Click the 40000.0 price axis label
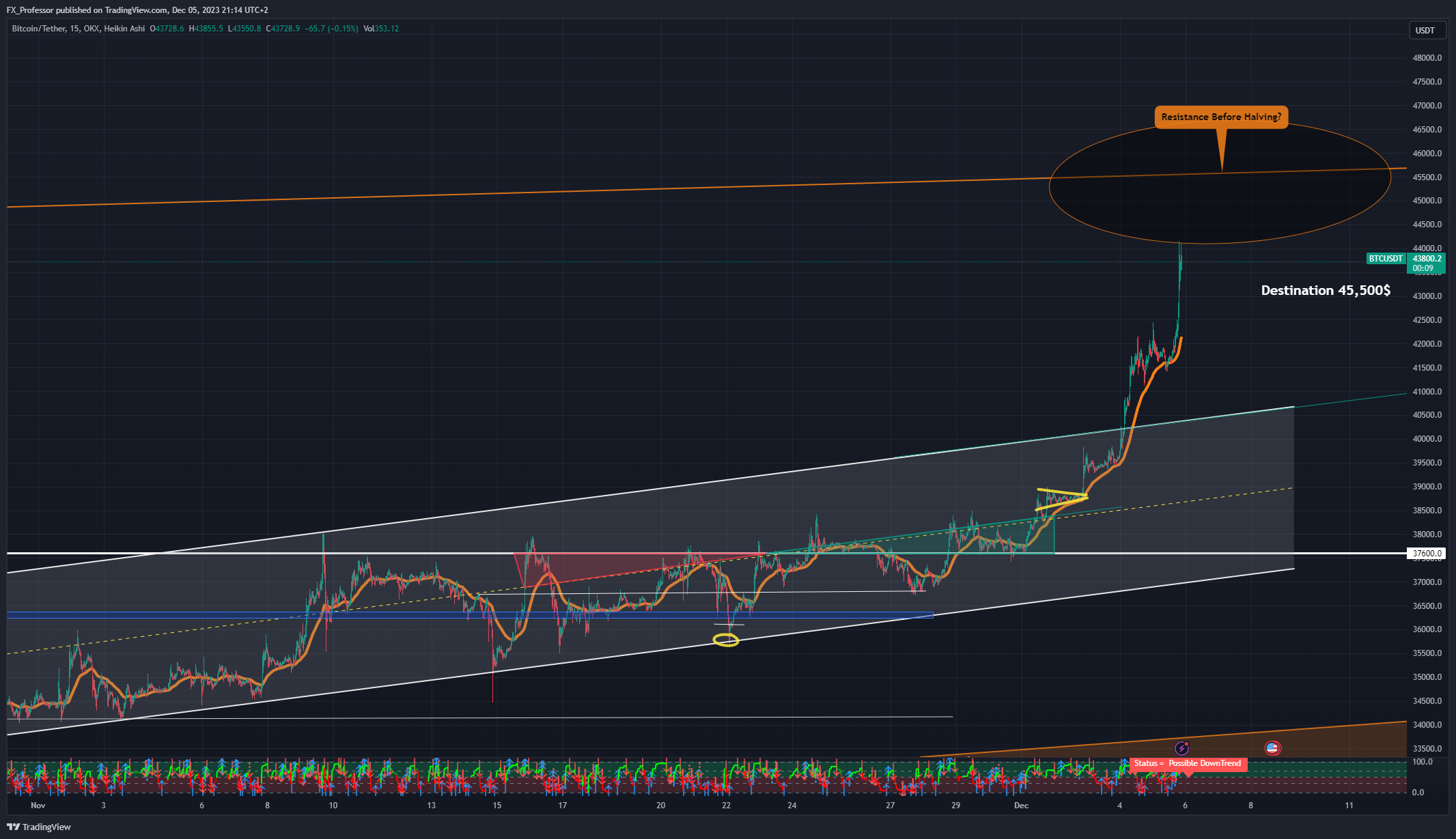Viewport: 1456px width, 839px height. (x=1427, y=439)
